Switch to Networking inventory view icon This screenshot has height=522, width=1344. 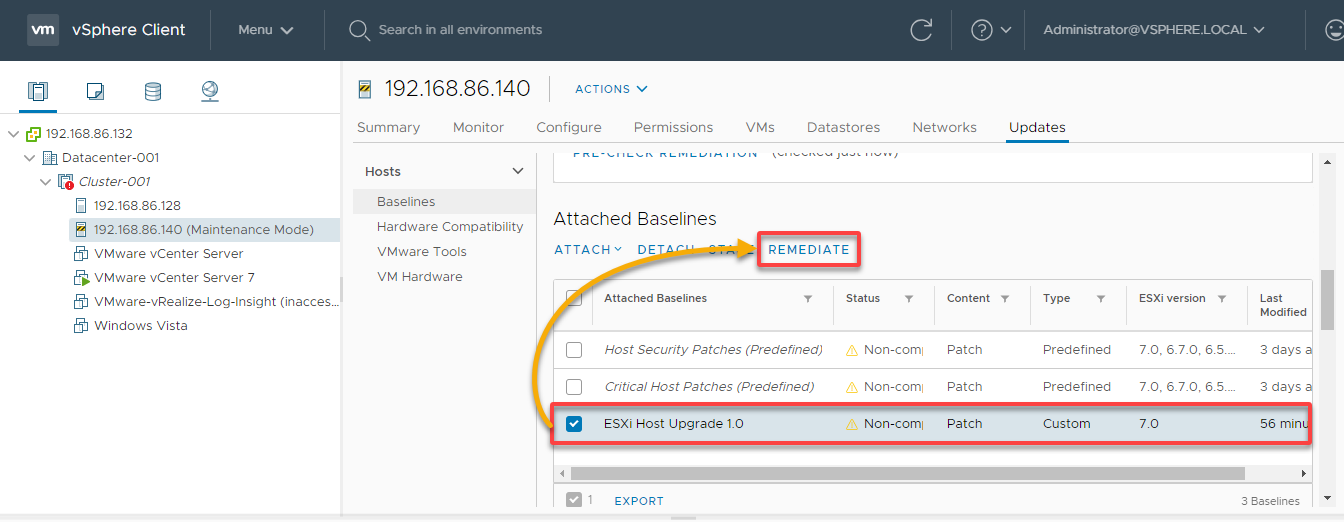(209, 92)
